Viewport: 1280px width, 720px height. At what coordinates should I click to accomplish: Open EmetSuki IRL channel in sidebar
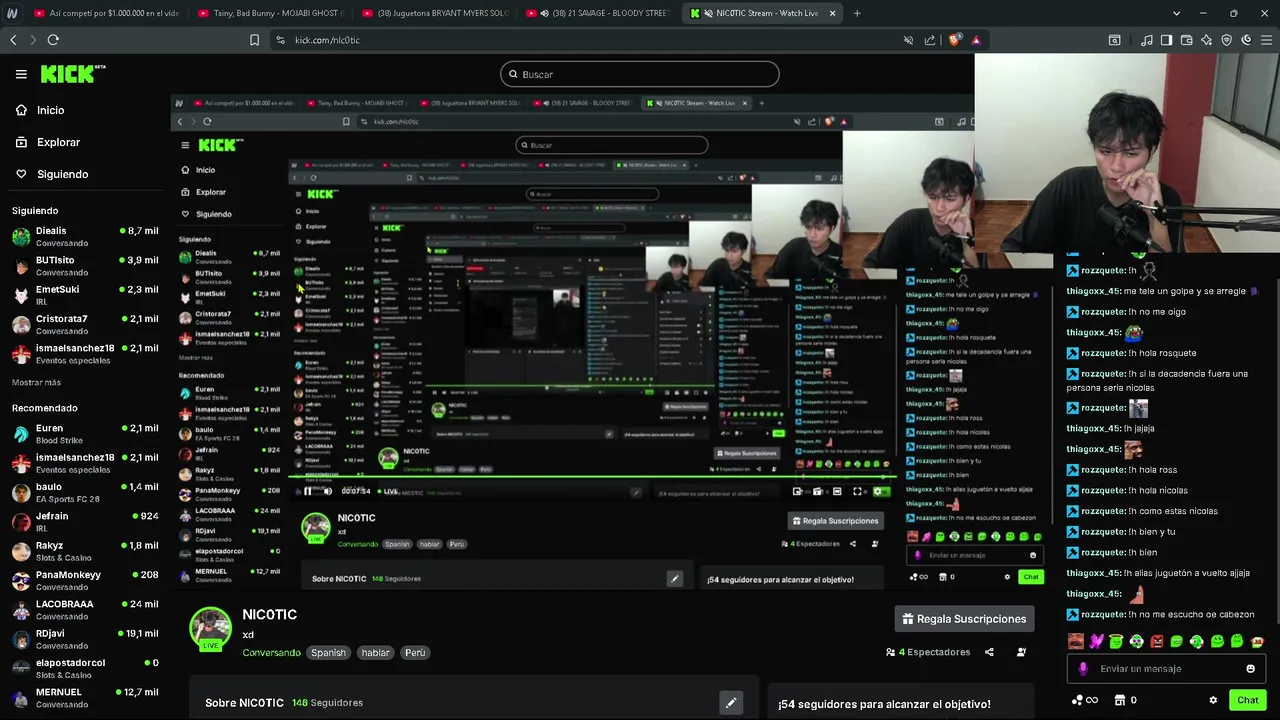click(x=85, y=295)
